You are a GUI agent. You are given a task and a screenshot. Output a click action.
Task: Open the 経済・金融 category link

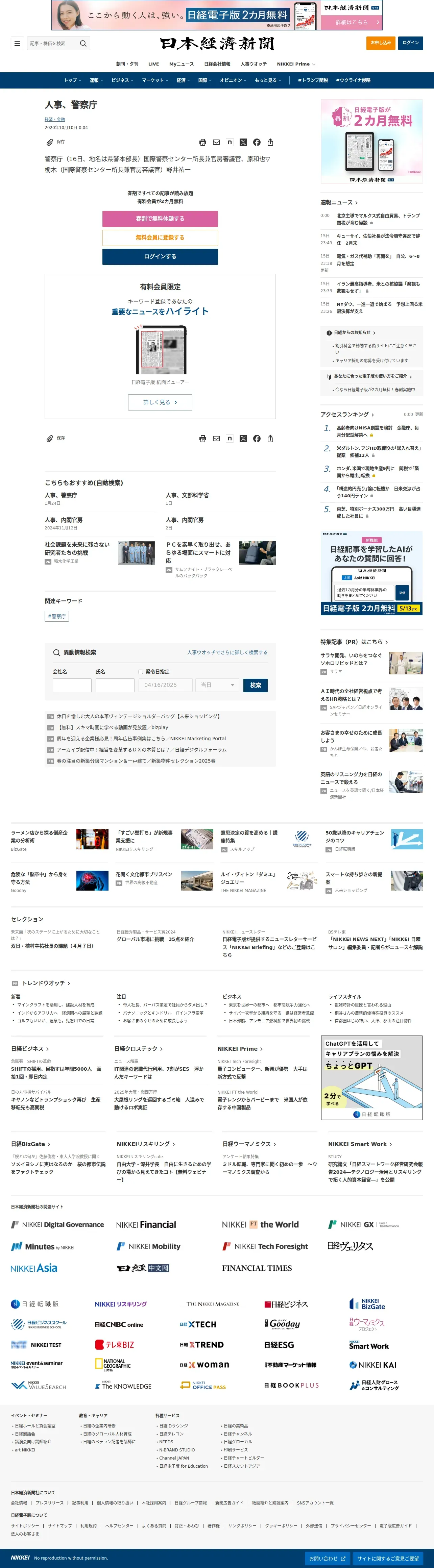click(x=55, y=119)
